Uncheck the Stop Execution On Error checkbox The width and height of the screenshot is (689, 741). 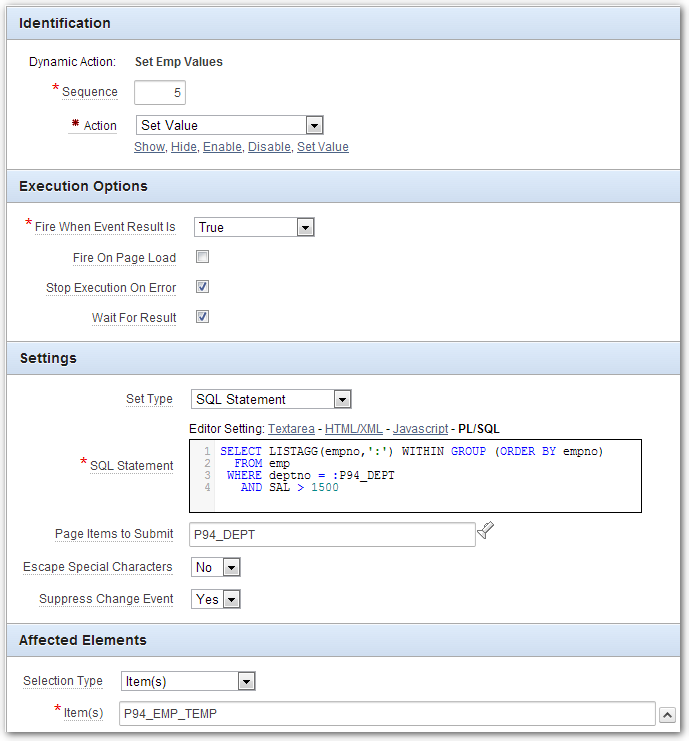coord(202,287)
